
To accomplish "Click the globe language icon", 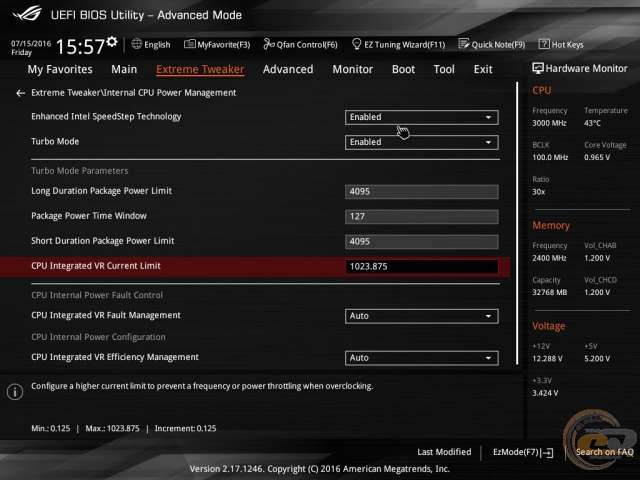I will click(137, 44).
